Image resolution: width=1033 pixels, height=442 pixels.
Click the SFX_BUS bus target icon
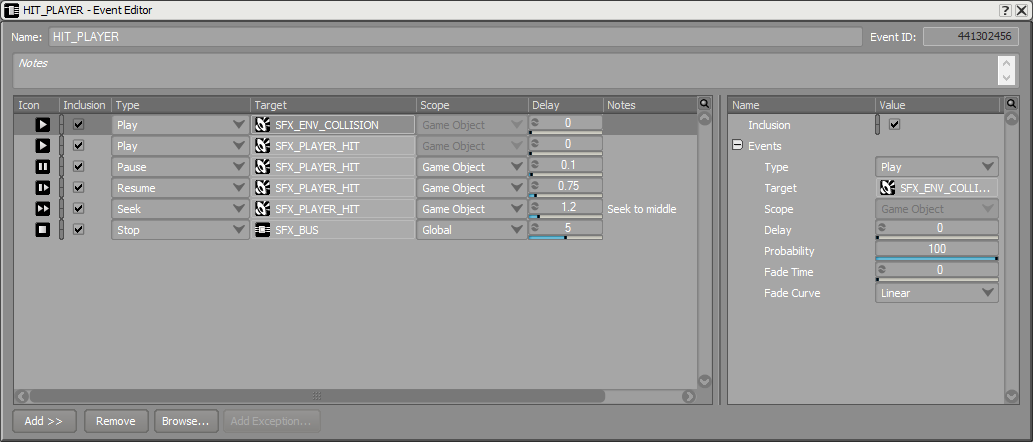pyautogui.click(x=263, y=231)
